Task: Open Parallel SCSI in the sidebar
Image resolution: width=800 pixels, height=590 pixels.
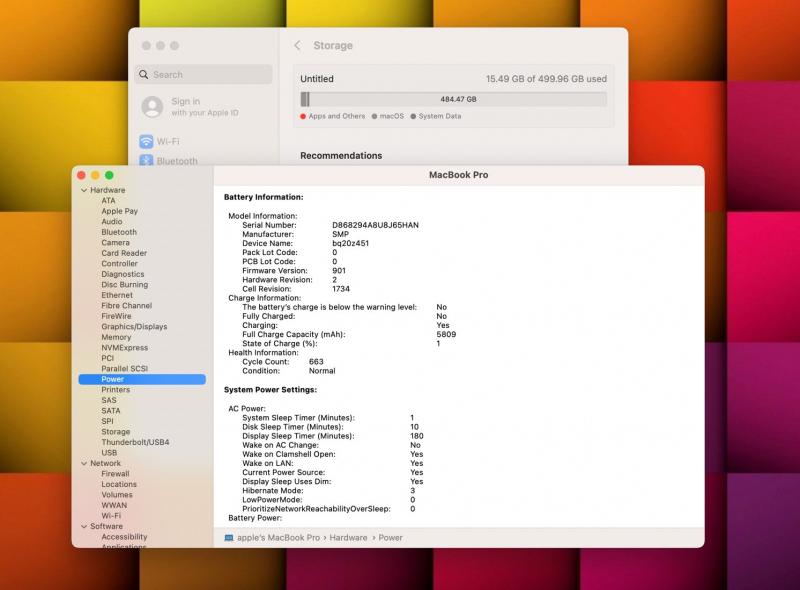Action: click(x=124, y=368)
